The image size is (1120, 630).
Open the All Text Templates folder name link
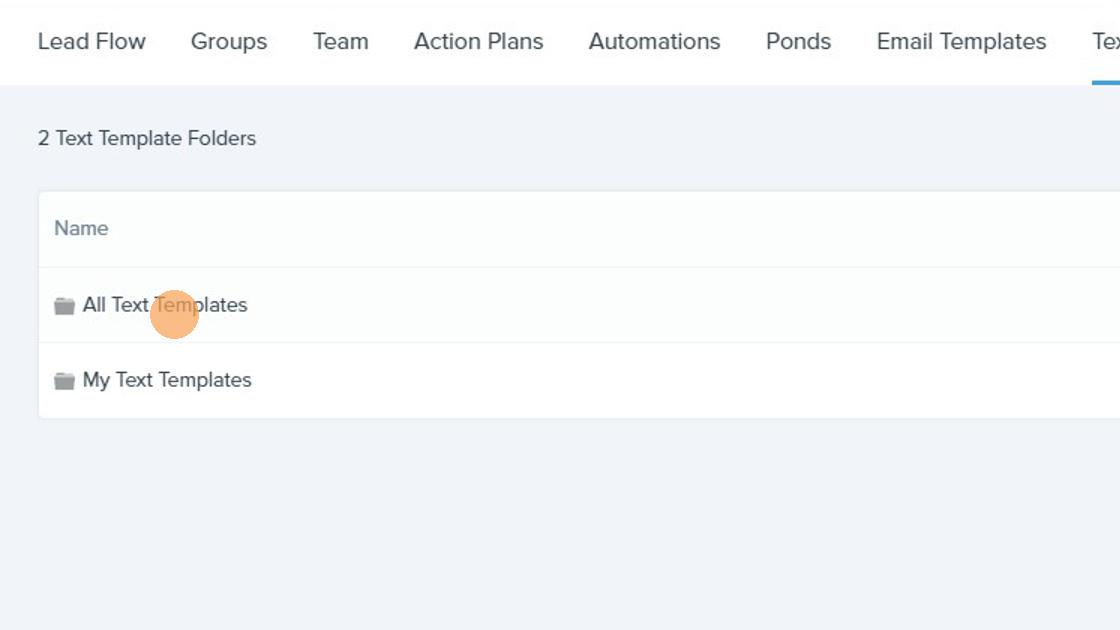pos(165,305)
